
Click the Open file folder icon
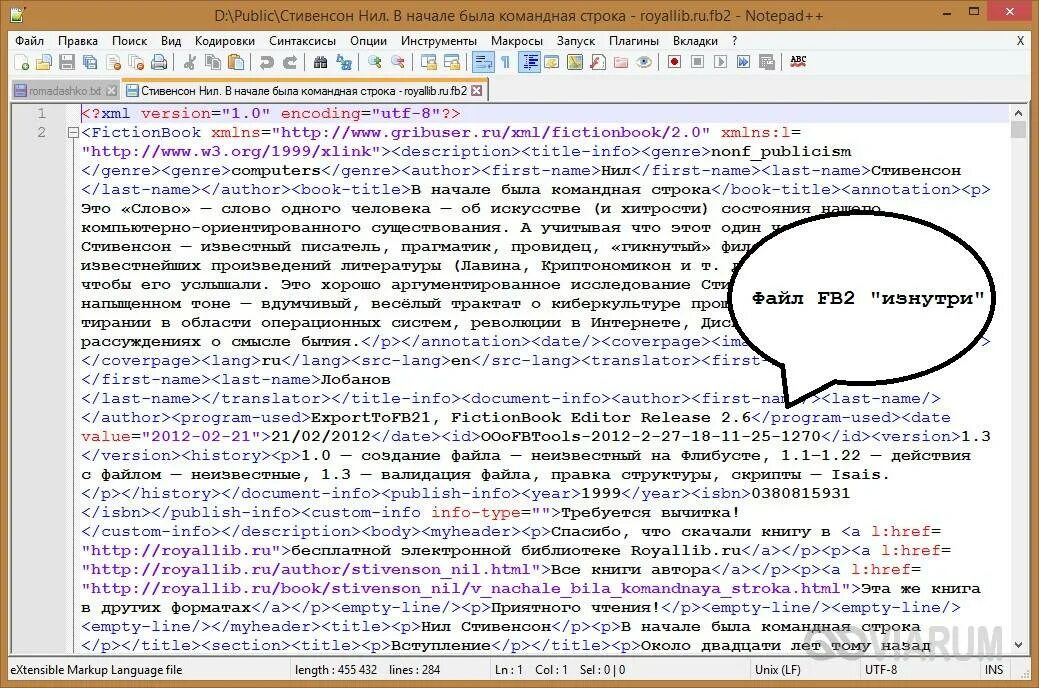(x=44, y=62)
